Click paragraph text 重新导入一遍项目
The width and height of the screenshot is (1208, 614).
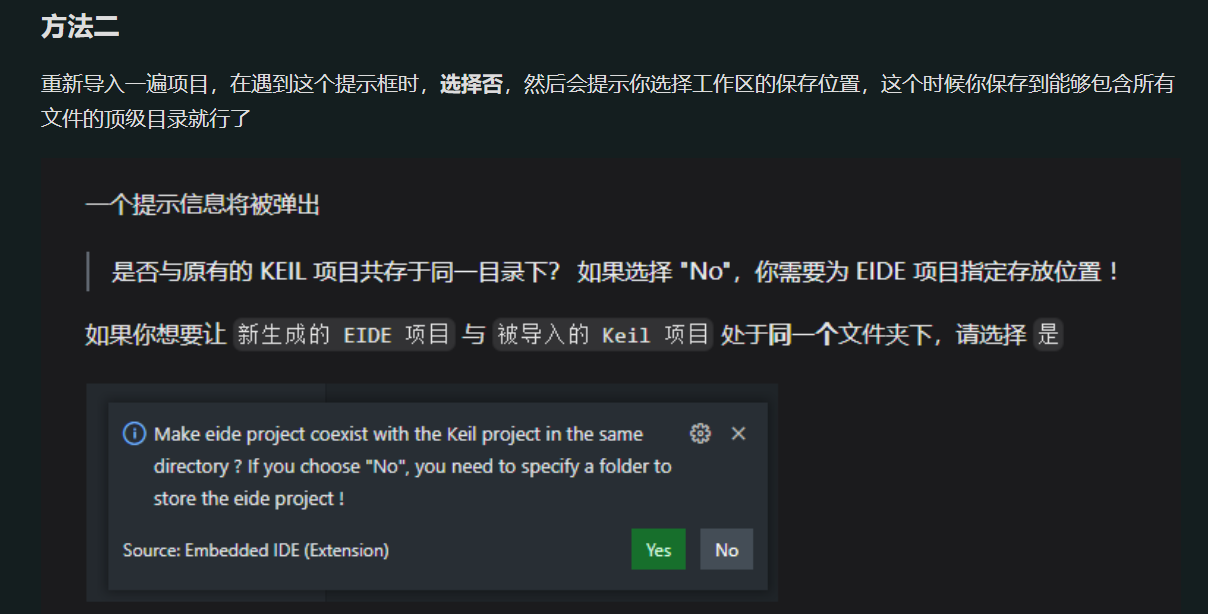point(129,84)
